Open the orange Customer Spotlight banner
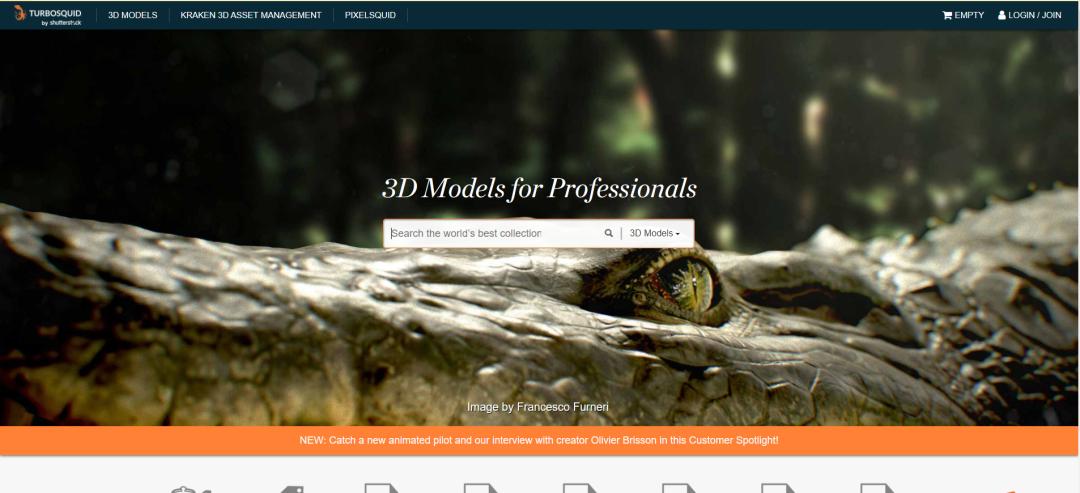Image resolution: width=1080 pixels, height=493 pixels. point(539,440)
